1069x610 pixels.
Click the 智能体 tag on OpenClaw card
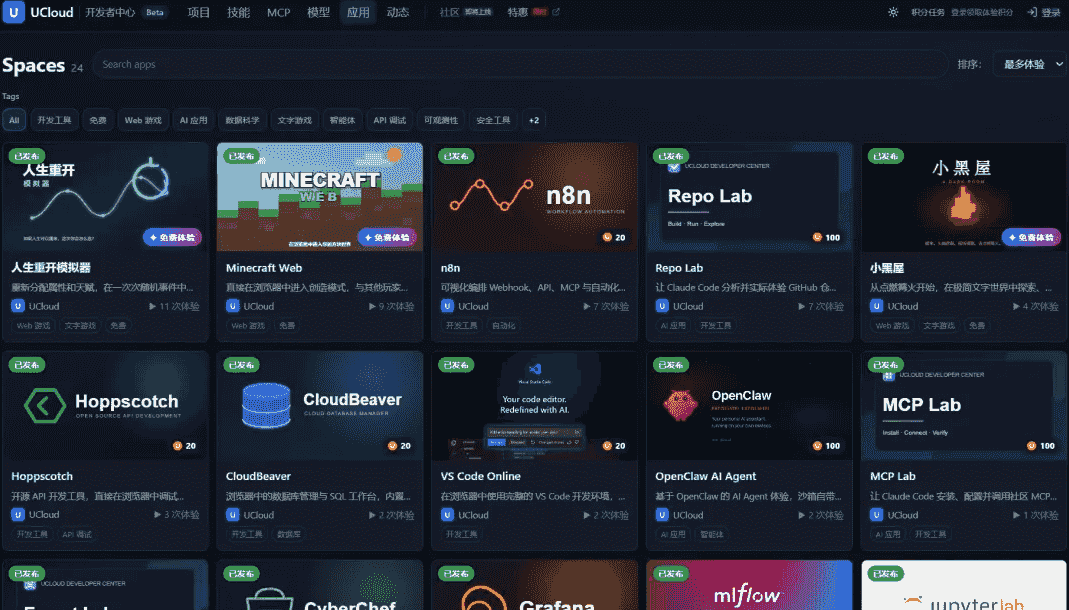pos(712,534)
